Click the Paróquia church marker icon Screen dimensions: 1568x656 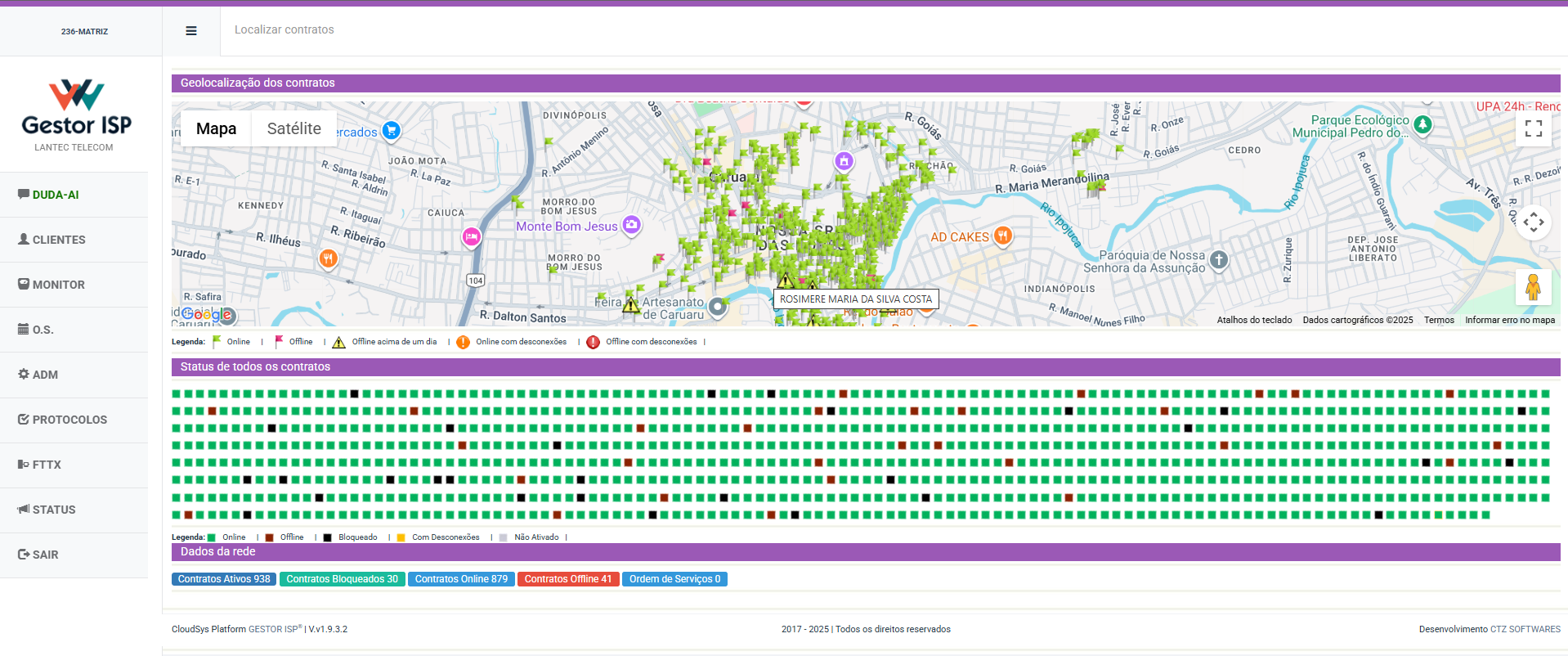click(x=1218, y=260)
